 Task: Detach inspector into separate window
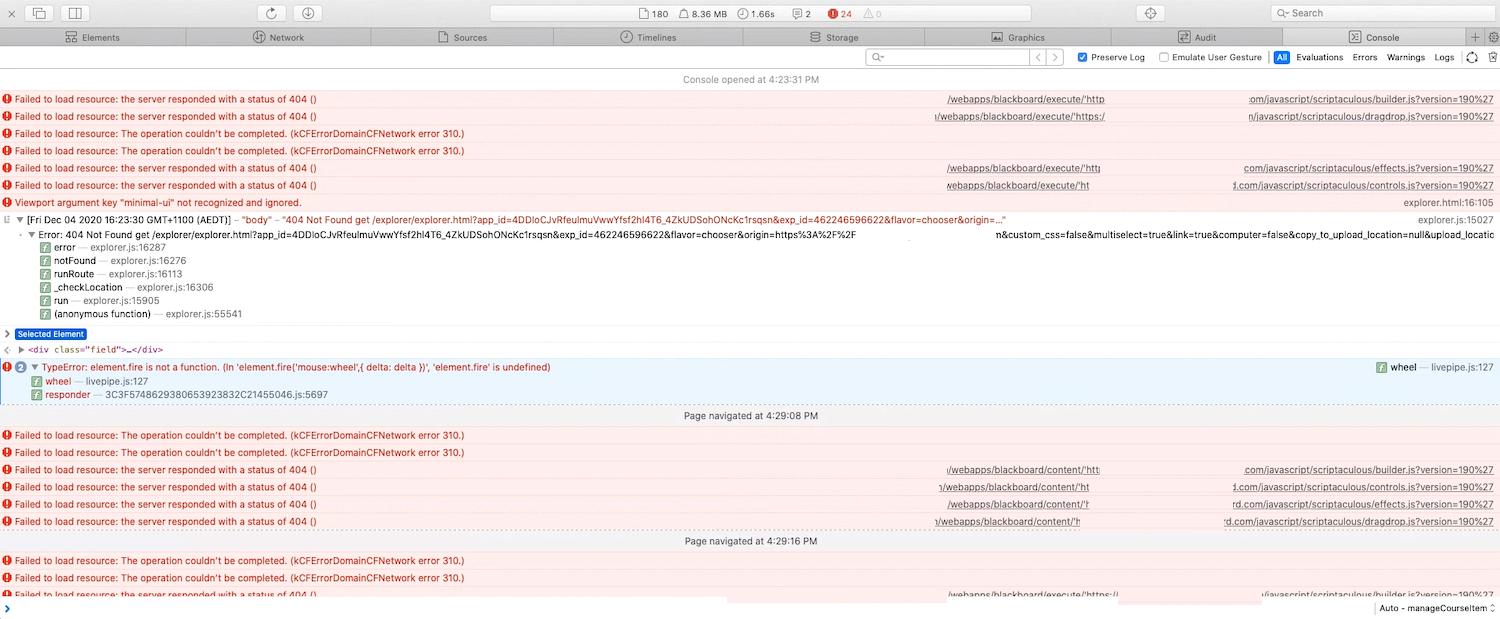point(39,13)
